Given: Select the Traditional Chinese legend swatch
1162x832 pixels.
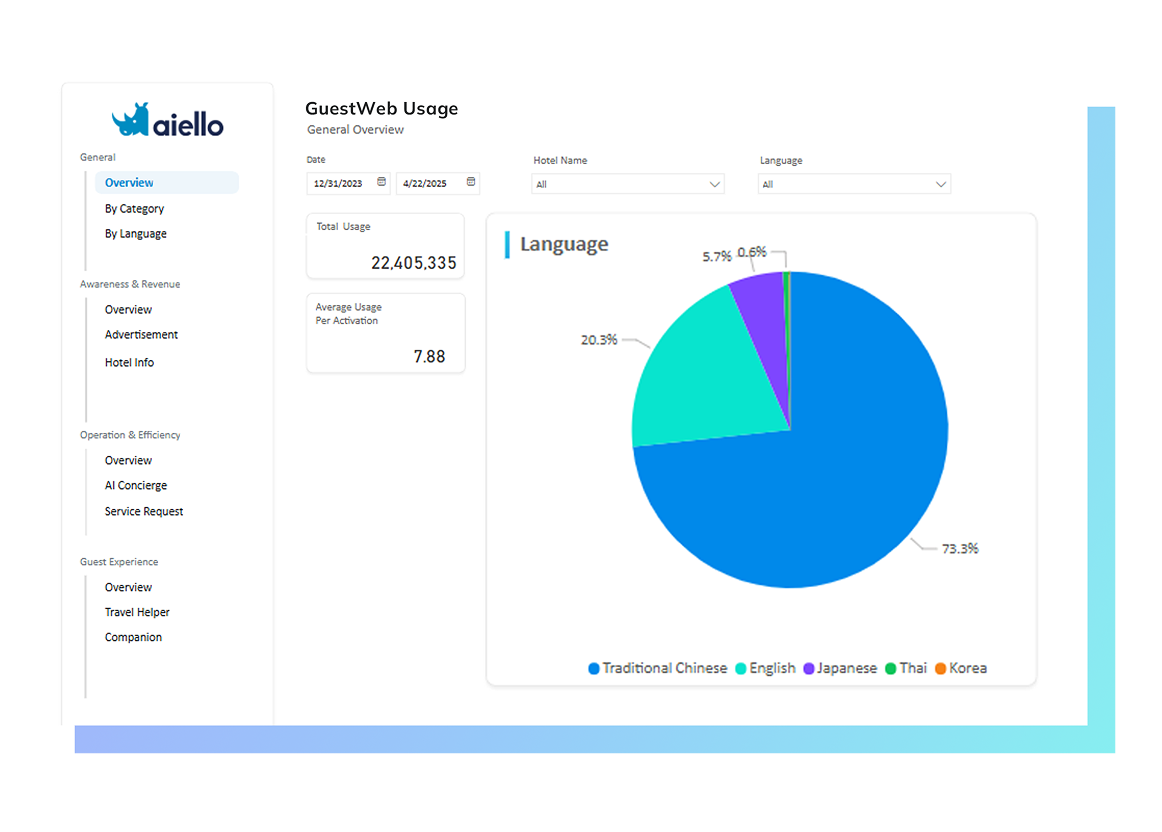Looking at the screenshot, I should [x=594, y=668].
